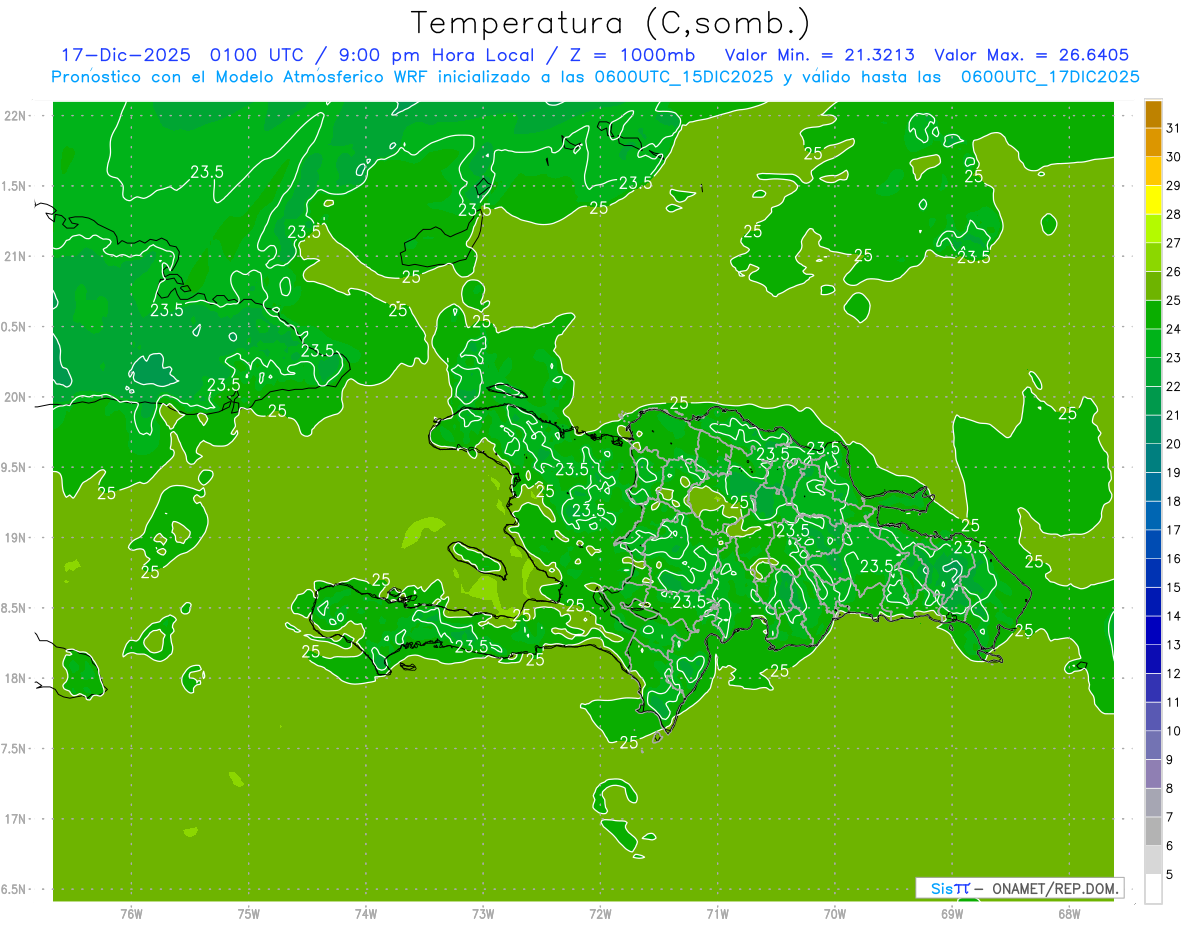Click the '17N' latitude axis label
The height and width of the screenshot is (927, 1200).
(x=16, y=819)
